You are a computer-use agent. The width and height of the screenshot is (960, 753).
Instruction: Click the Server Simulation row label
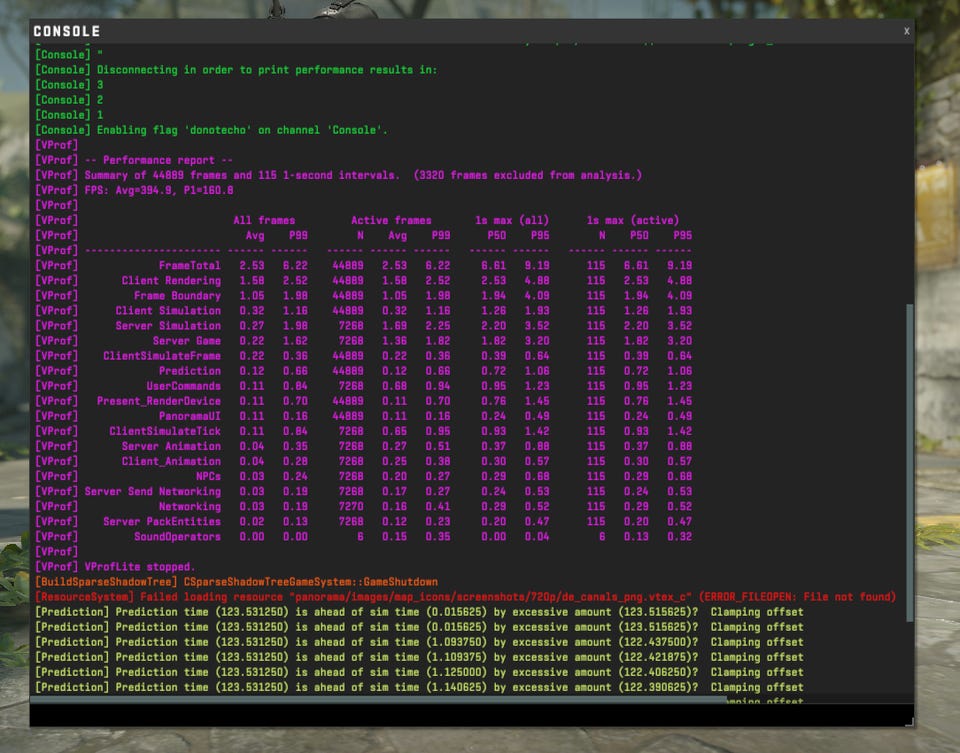(168, 326)
